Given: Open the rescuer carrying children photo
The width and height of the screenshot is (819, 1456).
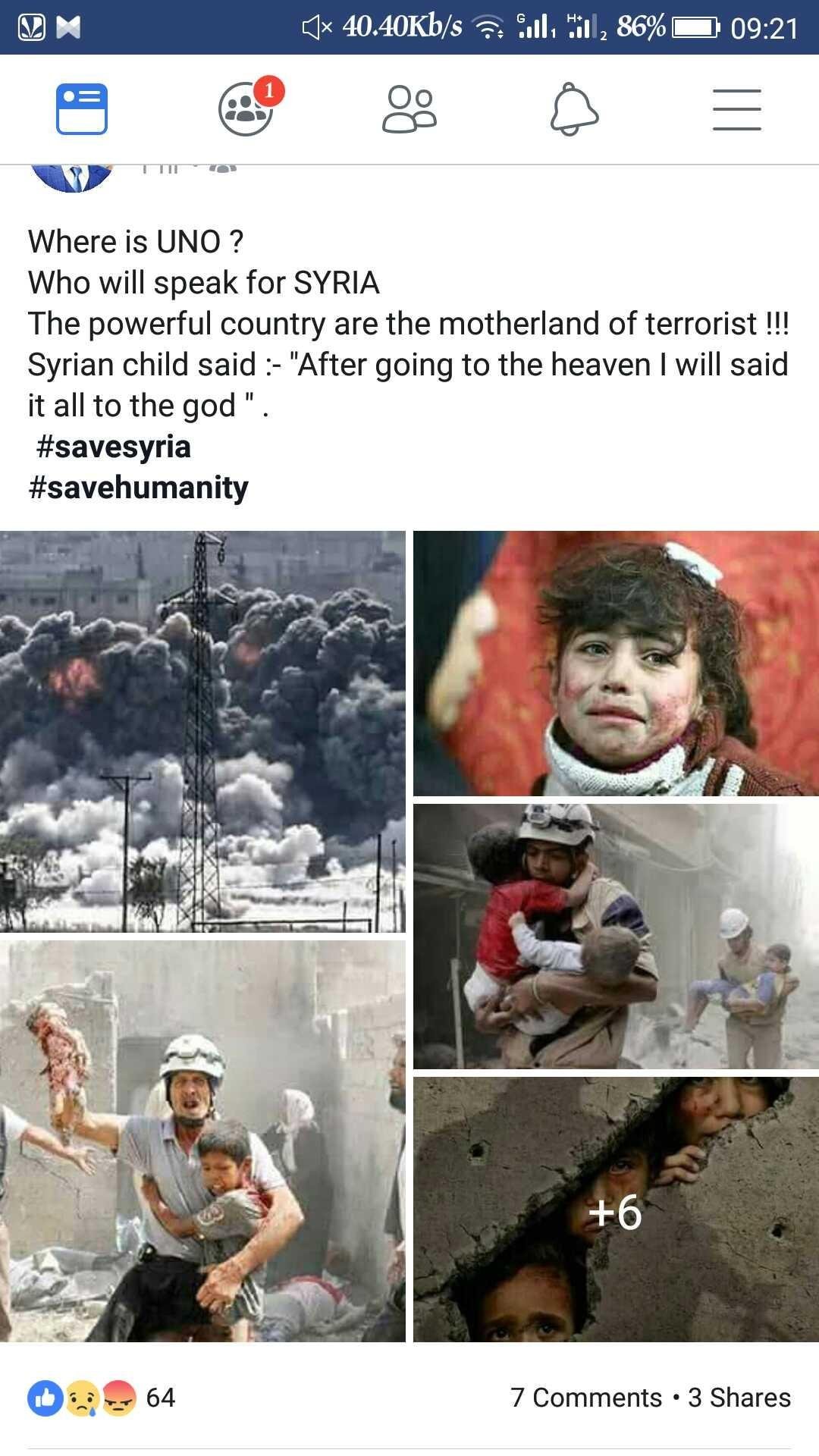Looking at the screenshot, I should pyautogui.click(x=616, y=937).
